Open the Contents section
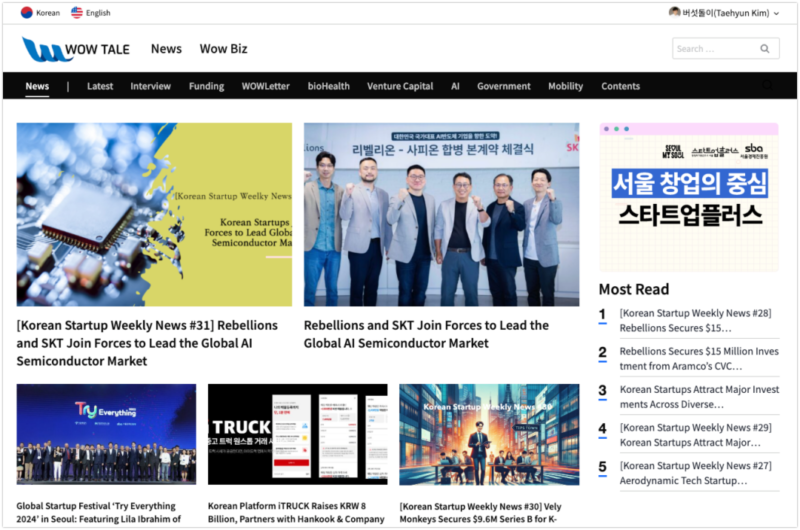The width and height of the screenshot is (800, 530). [620, 86]
